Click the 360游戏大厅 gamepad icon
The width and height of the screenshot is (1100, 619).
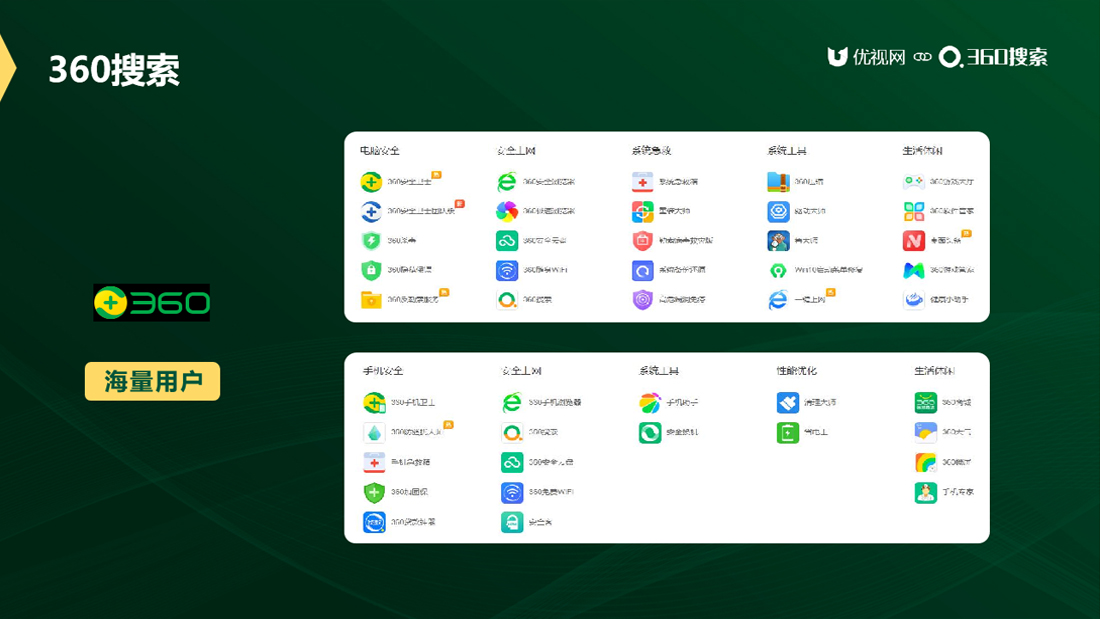pyautogui.click(x=914, y=182)
